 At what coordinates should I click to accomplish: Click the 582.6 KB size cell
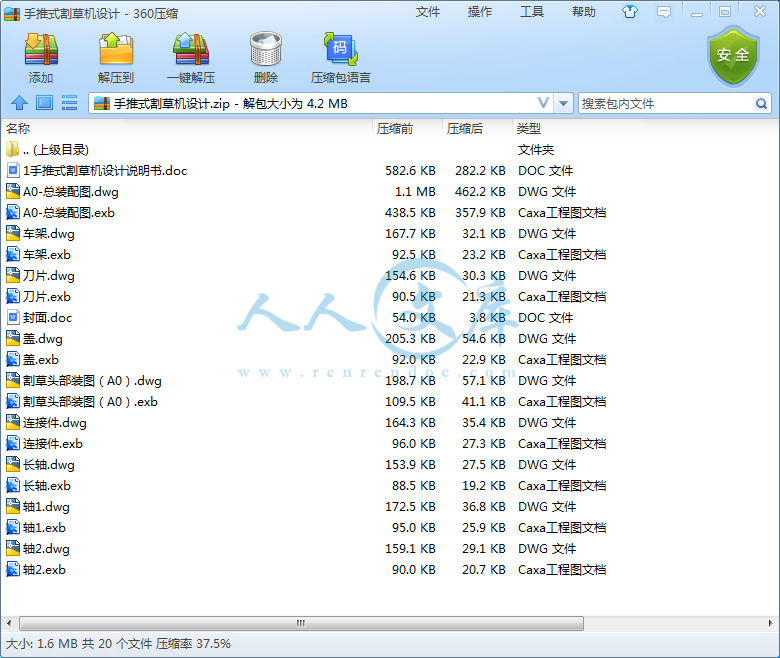(x=410, y=171)
